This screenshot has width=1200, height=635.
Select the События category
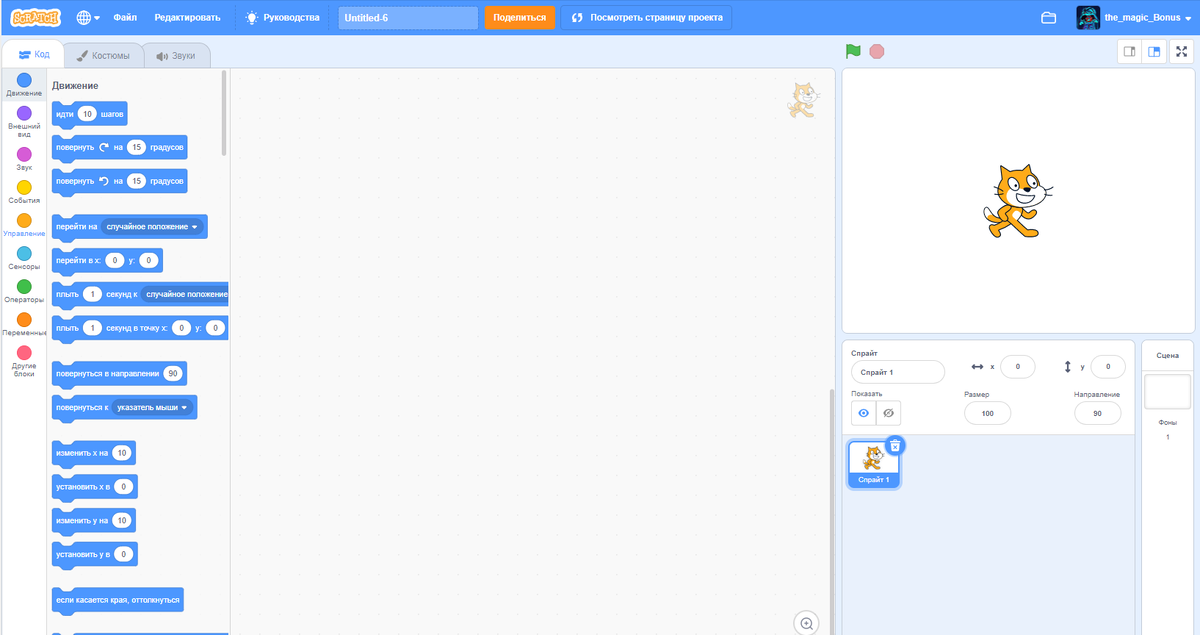click(24, 192)
